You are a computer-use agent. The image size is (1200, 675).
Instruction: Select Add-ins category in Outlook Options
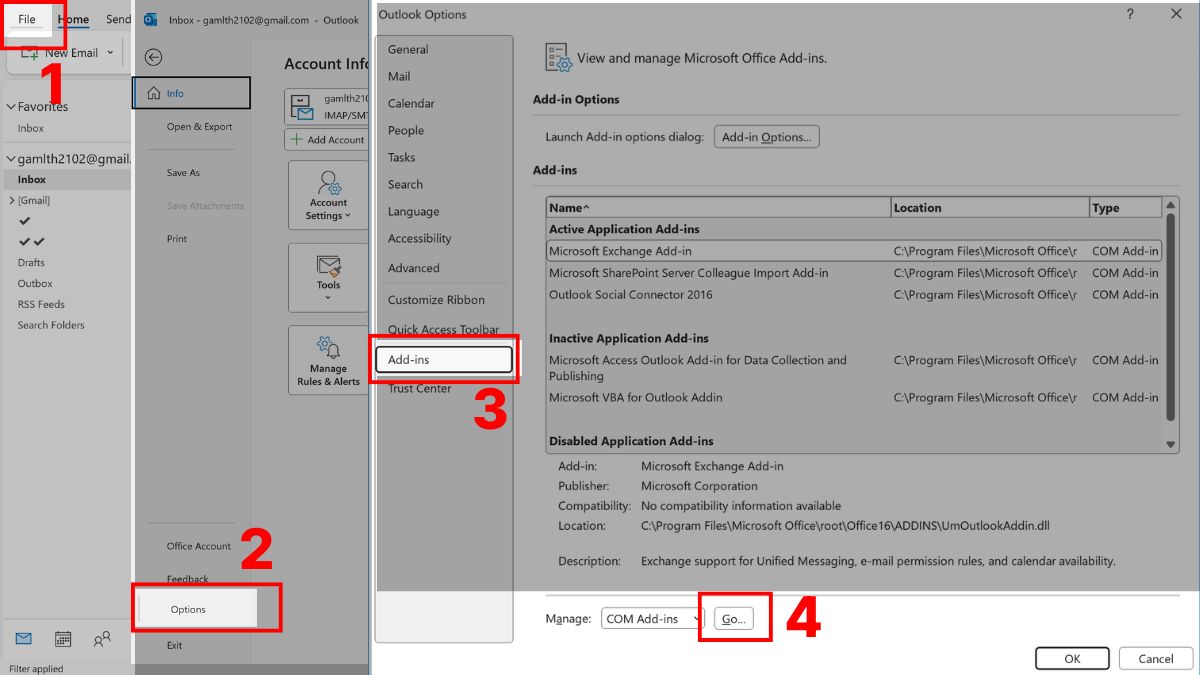click(x=444, y=359)
